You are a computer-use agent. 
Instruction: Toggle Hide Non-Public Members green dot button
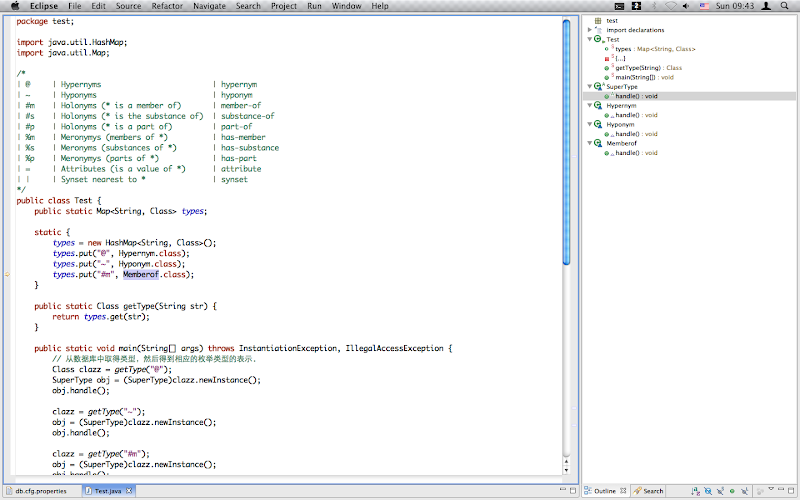point(732,491)
